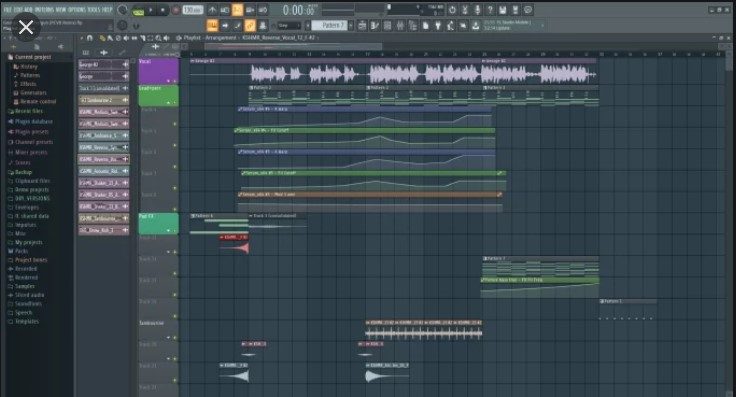Toggle wait for input before recording

pos(225,9)
